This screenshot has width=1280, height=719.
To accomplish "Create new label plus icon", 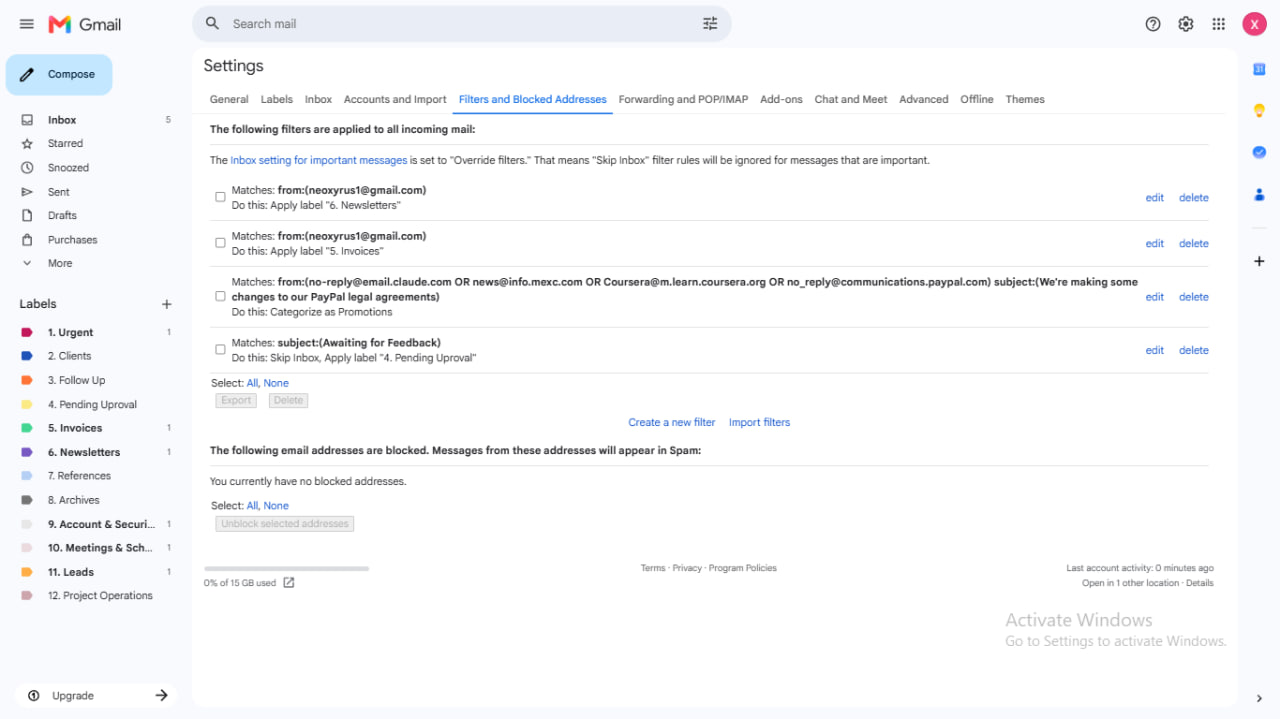I will click(x=167, y=304).
